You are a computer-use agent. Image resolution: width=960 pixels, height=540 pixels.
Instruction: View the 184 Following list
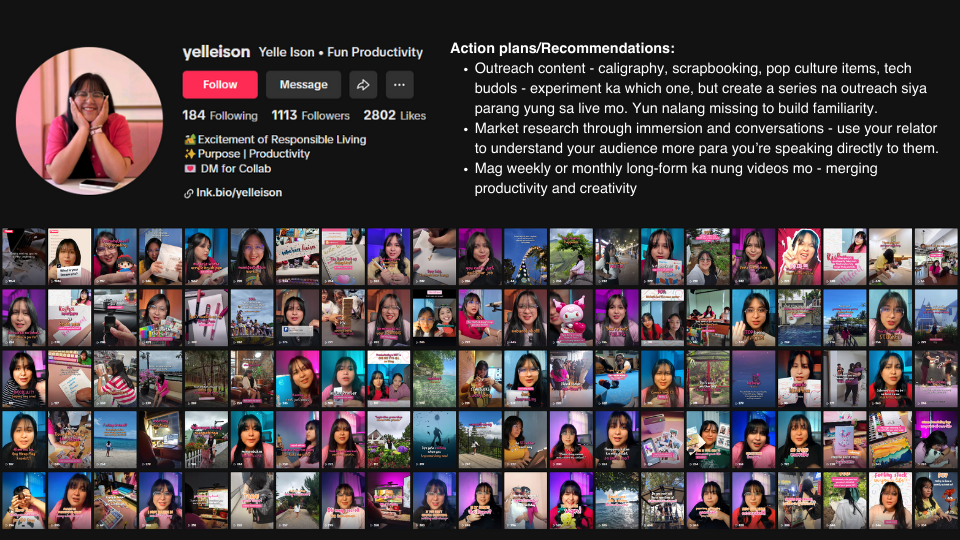[219, 116]
